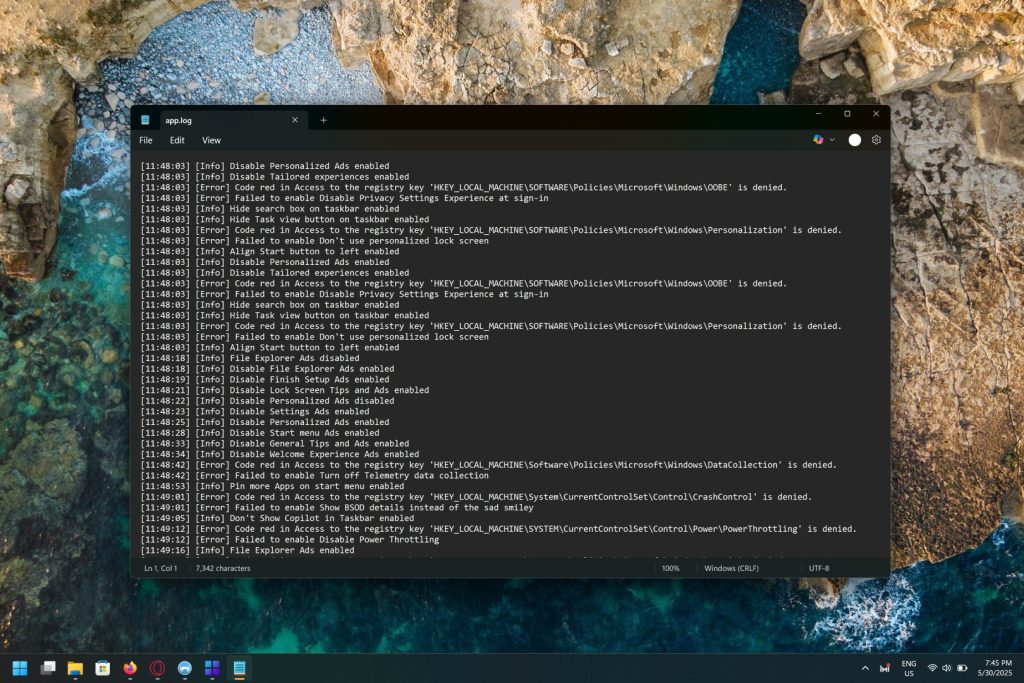1024x683 pixels.
Task: Click the white account profile circle
Action: tap(854, 140)
